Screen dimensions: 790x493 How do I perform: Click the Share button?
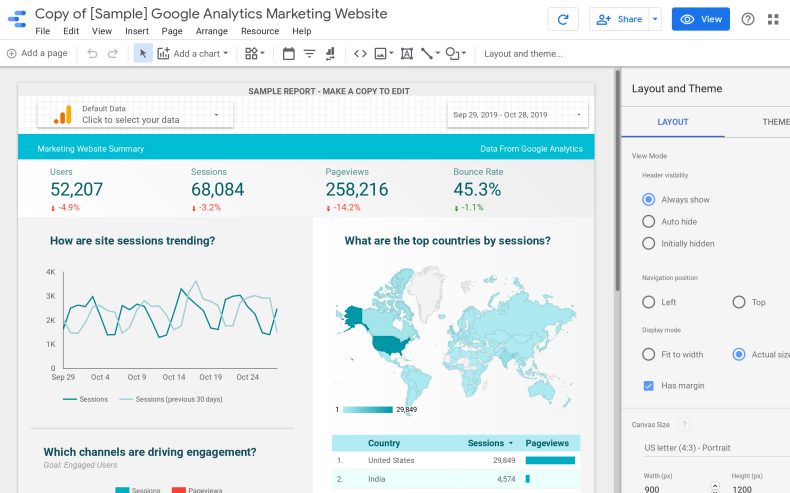point(619,19)
